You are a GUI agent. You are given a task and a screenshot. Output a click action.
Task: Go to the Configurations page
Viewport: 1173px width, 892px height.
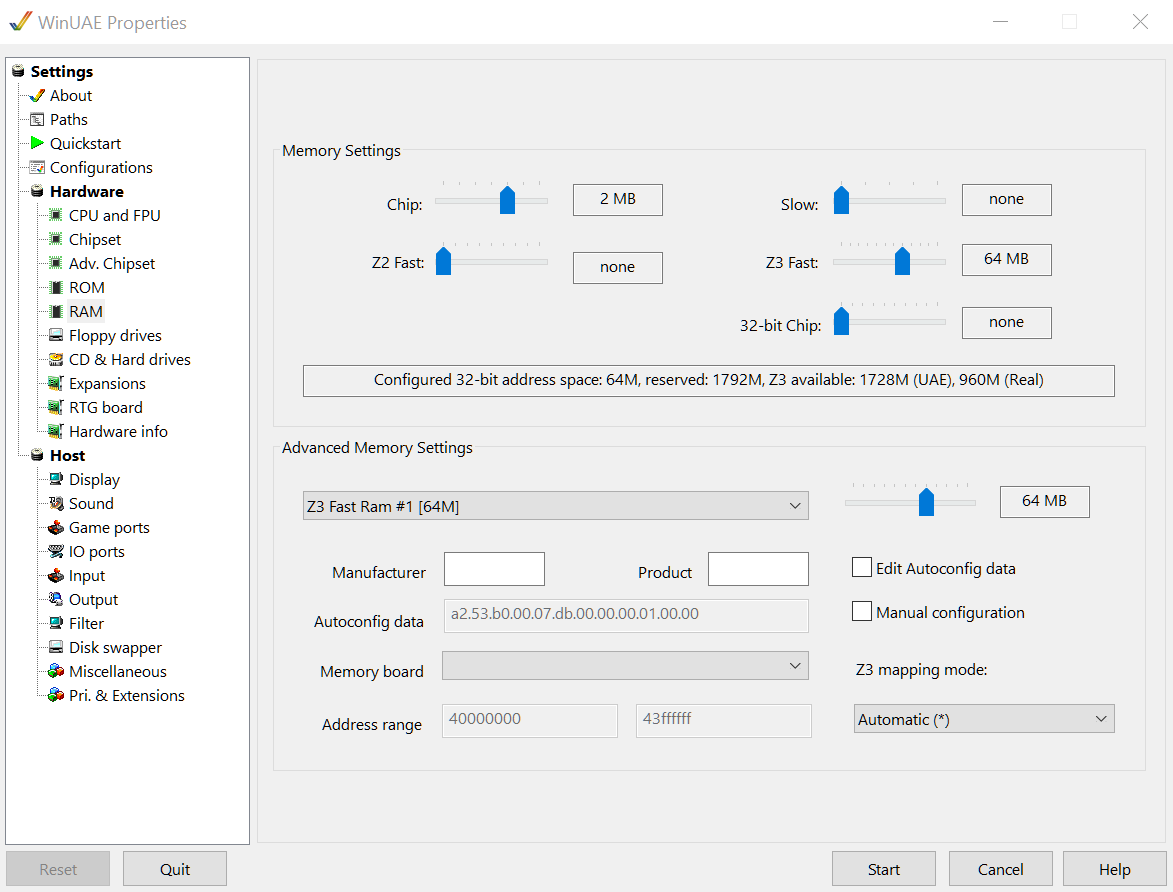[x=101, y=168]
